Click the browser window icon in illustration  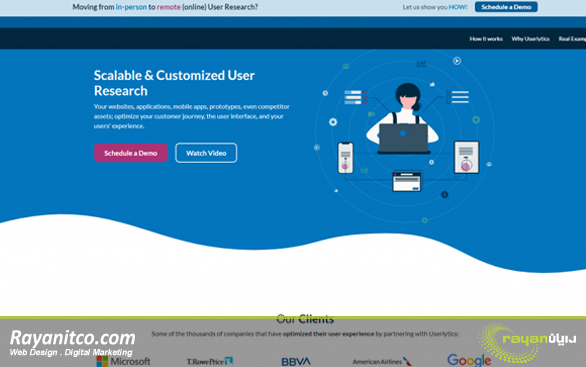tap(407, 182)
